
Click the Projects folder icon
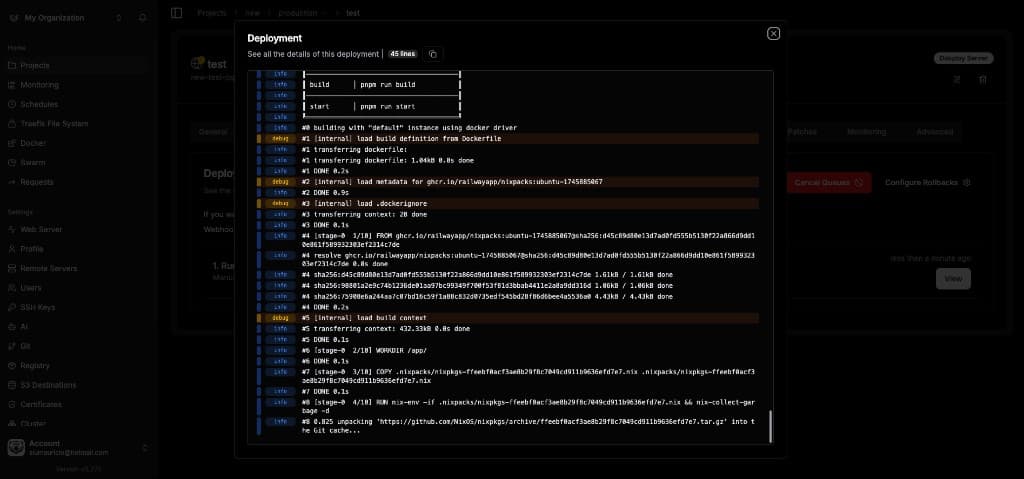[12, 65]
